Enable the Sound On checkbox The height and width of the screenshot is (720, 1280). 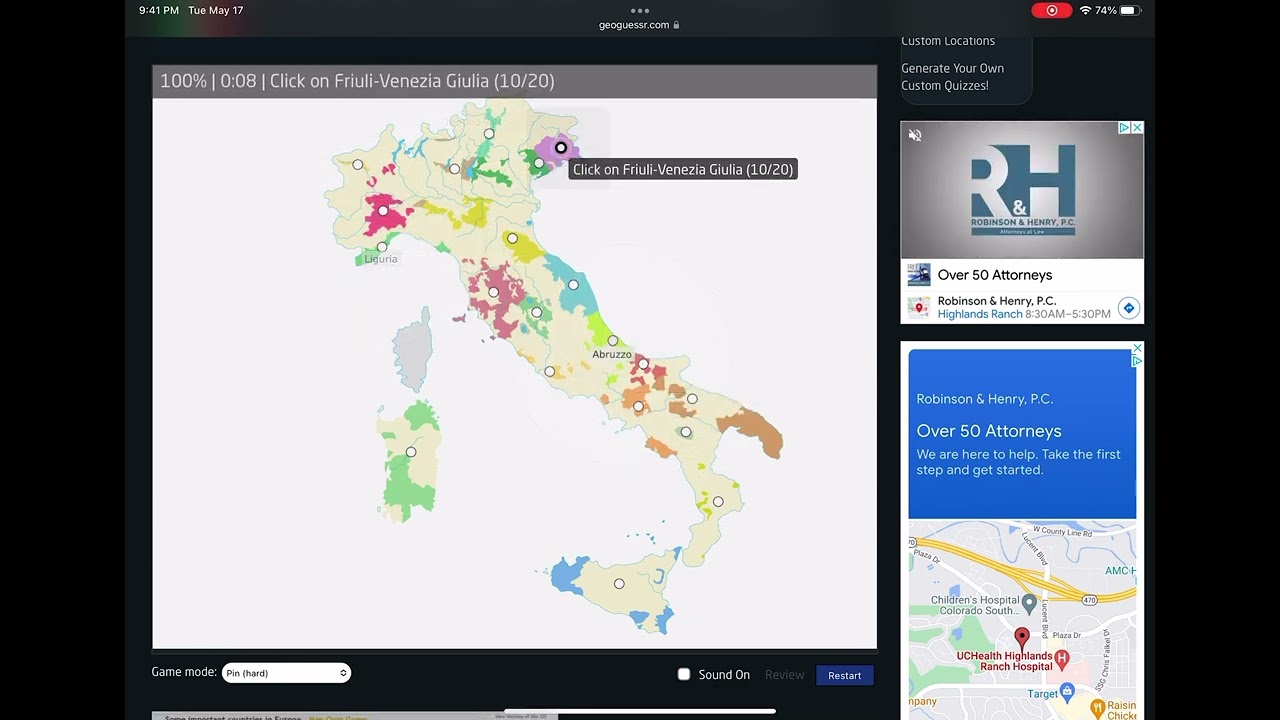point(684,674)
